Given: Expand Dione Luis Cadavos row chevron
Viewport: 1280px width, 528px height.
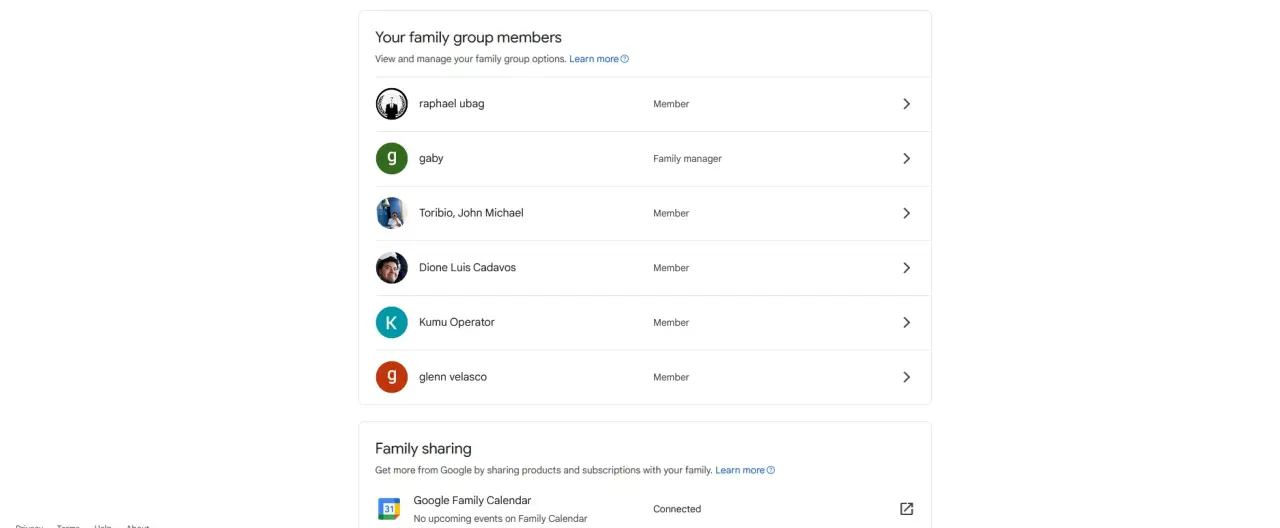Looking at the screenshot, I should click(x=906, y=268).
